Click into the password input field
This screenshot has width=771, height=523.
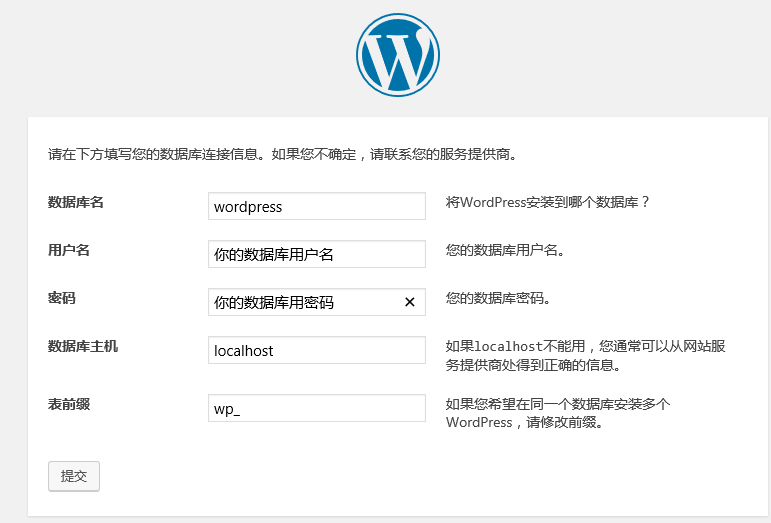coord(317,302)
